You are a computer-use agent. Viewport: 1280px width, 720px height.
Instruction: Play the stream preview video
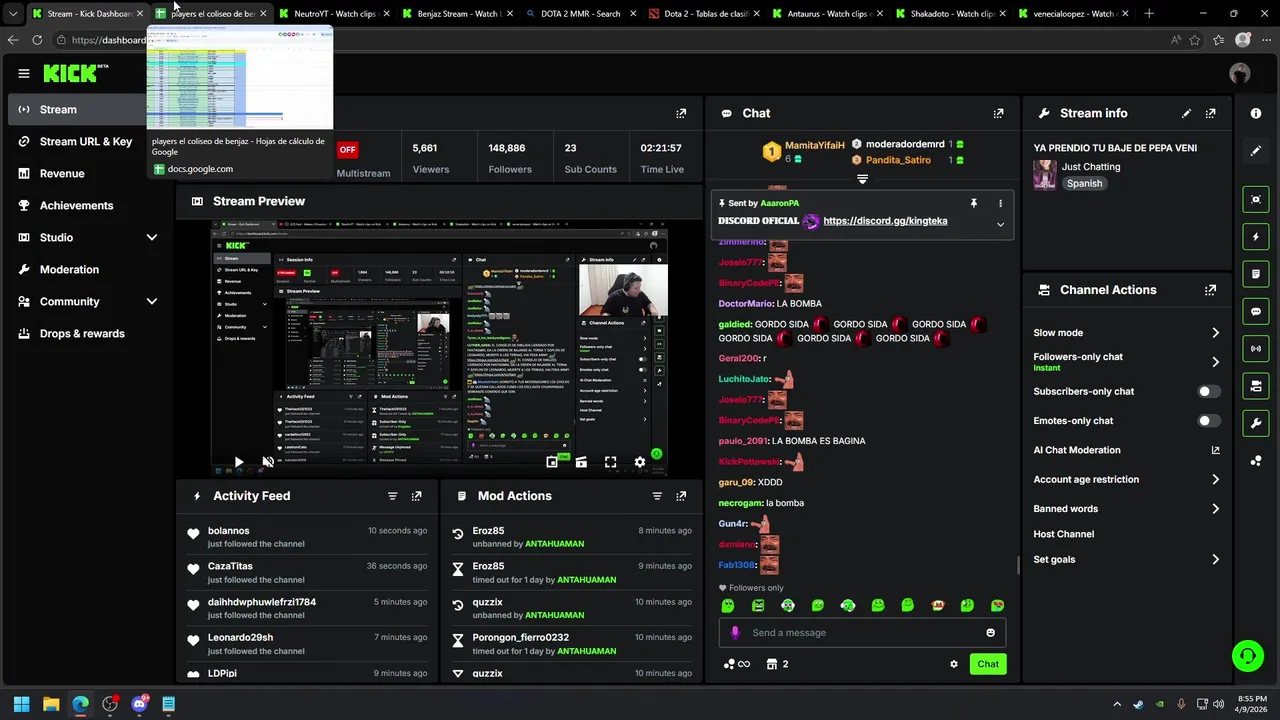coord(238,462)
